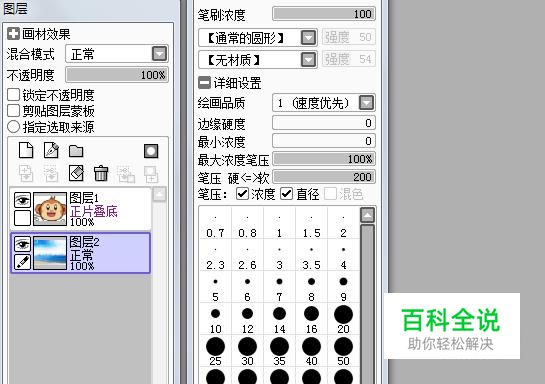Click the 最大浓度笔压 slider

coord(324,159)
